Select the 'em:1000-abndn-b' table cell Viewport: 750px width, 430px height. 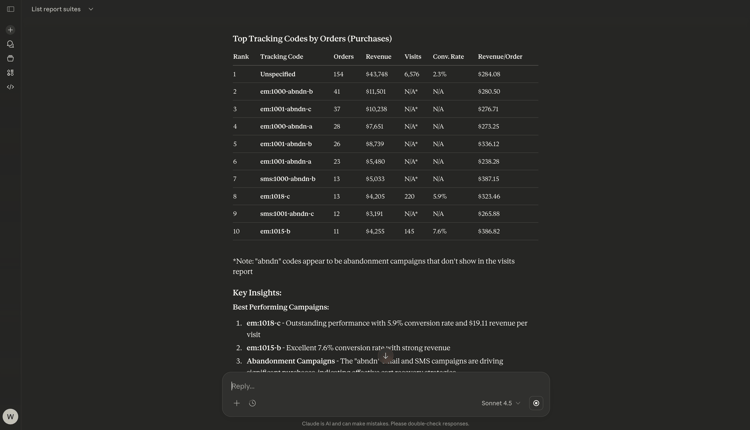[286, 92]
